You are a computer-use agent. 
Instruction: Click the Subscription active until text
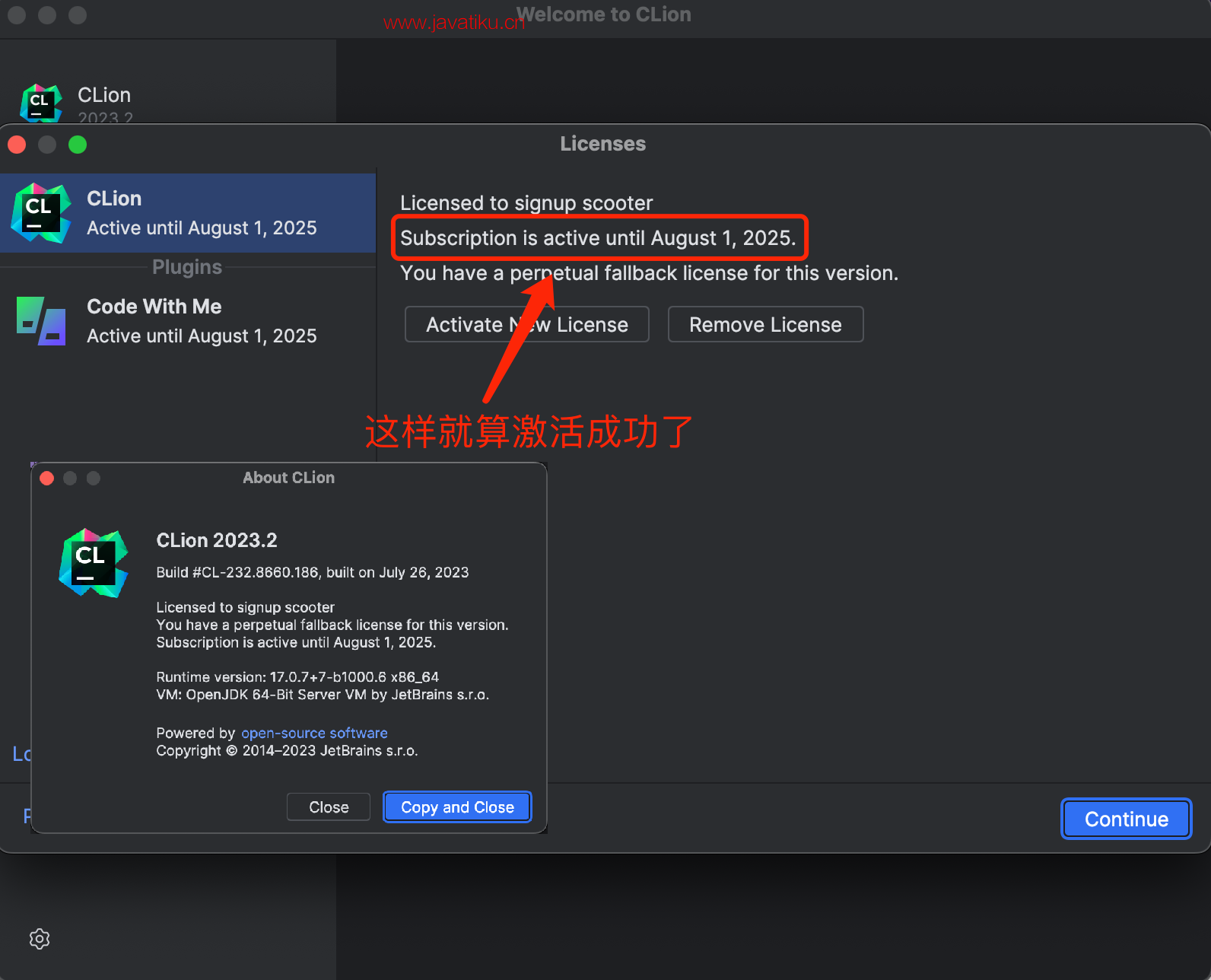point(598,238)
